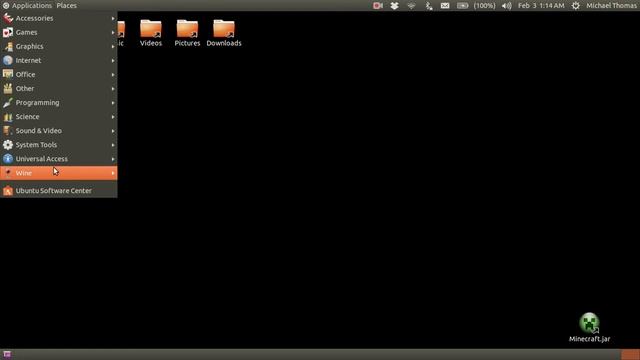640x360 pixels.
Task: Expand the arrow next to System Tools
Action: click(113, 145)
